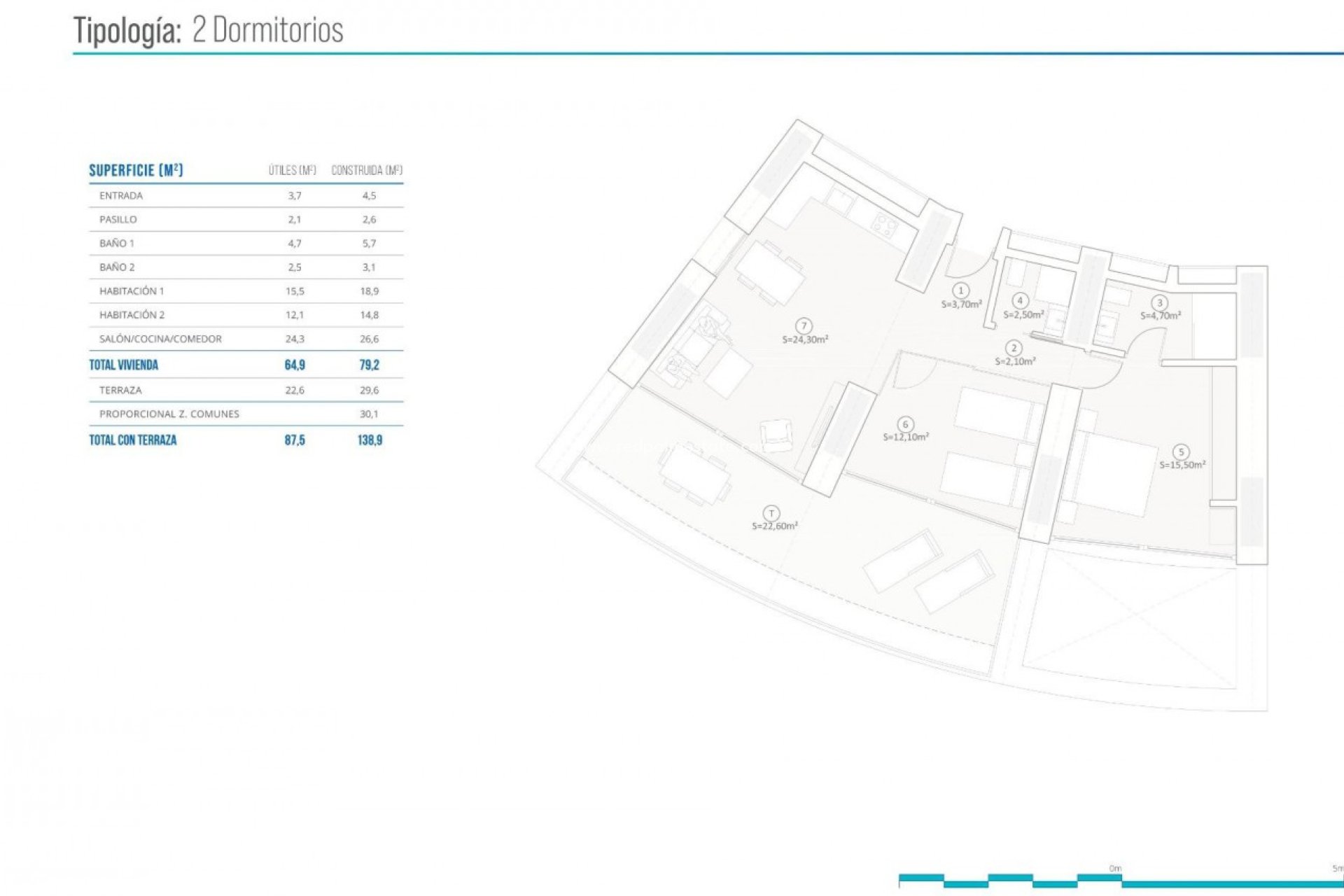Click the 29,6 value in TERRAZA row
Screen dimensions: 1344x896
click(x=369, y=391)
